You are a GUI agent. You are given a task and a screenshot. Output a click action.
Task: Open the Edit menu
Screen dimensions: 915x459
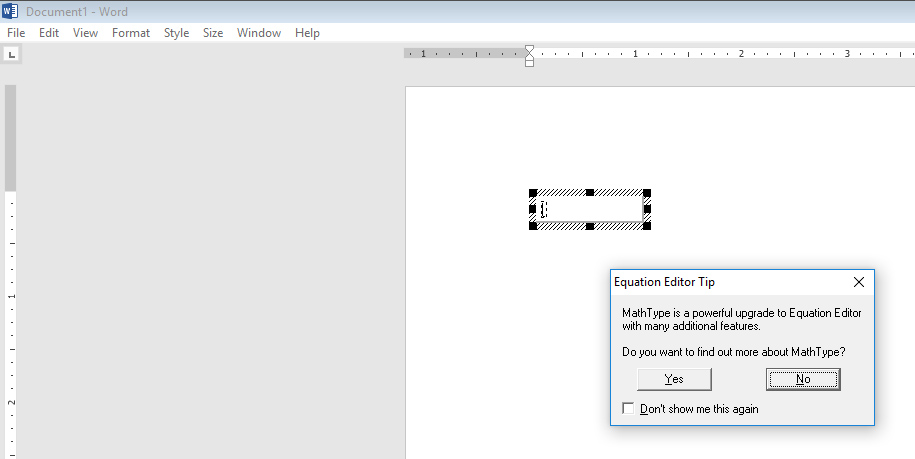[49, 33]
